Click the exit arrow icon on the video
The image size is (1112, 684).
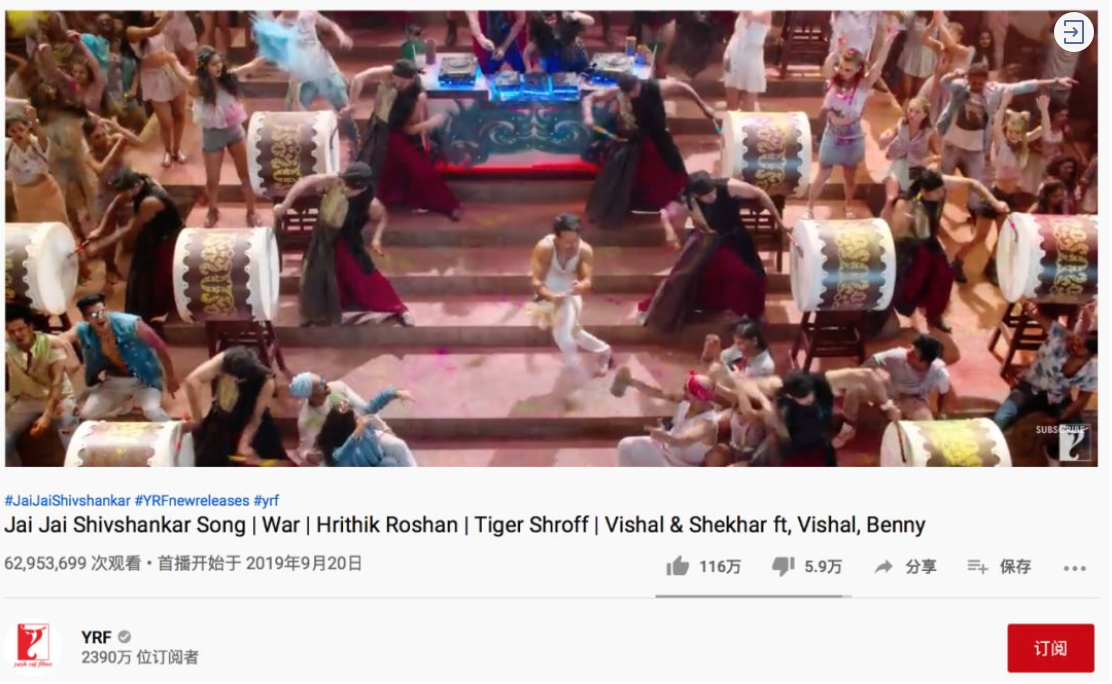coord(1073,32)
